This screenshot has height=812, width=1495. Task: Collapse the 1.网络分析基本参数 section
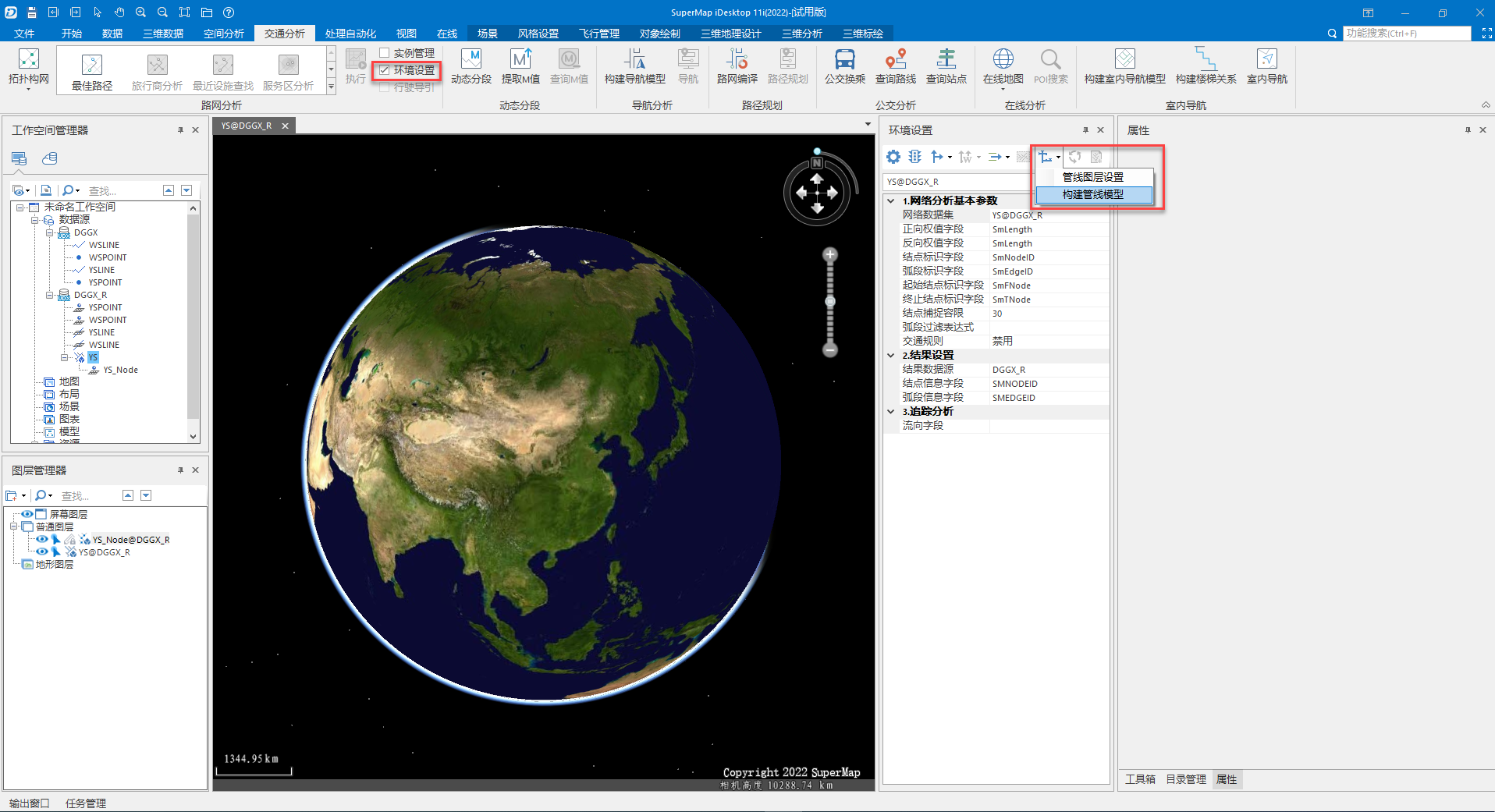(x=891, y=200)
